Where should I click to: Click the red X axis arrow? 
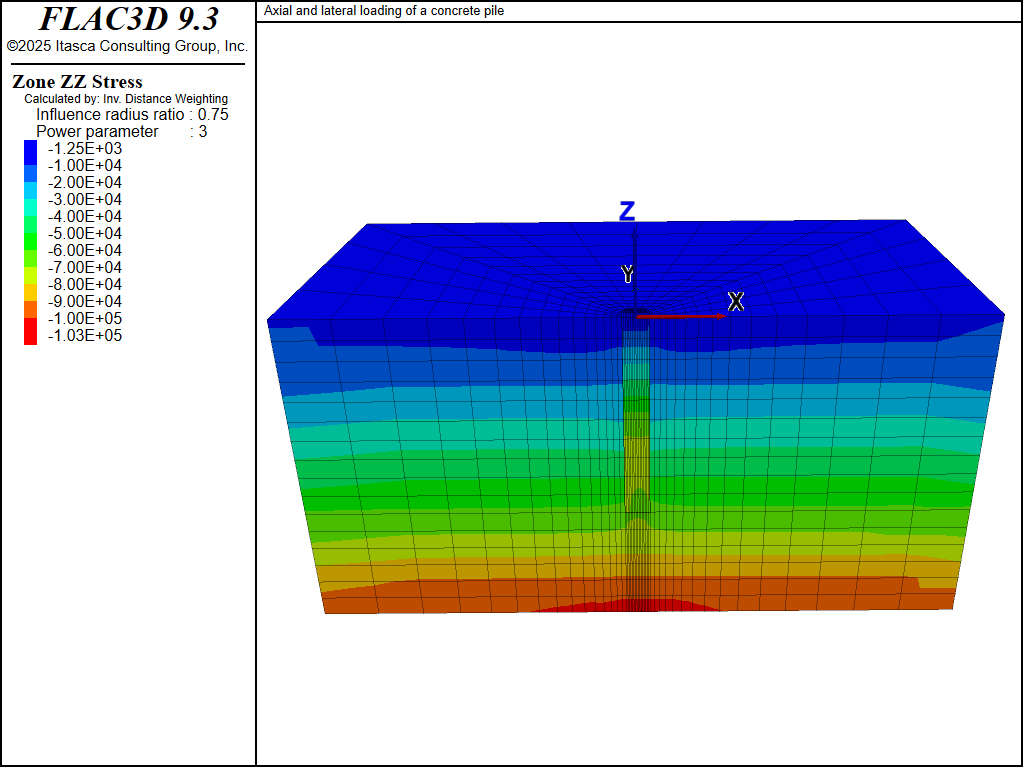pyautogui.click(x=679, y=316)
